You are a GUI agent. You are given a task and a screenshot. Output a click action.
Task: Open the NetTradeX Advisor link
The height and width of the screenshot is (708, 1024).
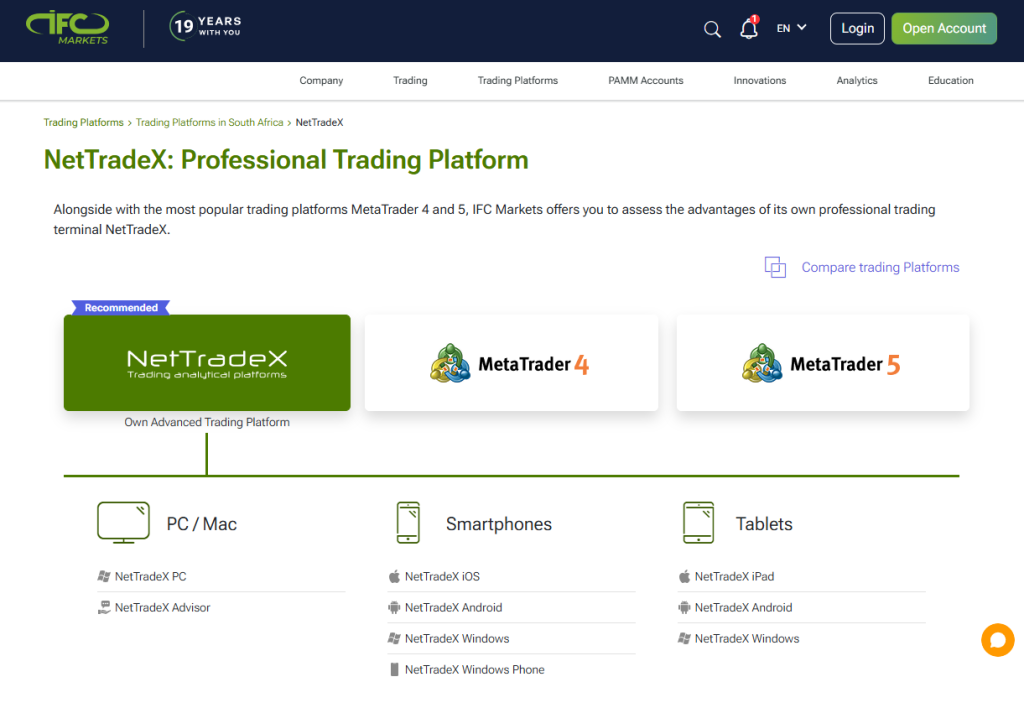click(x=162, y=607)
